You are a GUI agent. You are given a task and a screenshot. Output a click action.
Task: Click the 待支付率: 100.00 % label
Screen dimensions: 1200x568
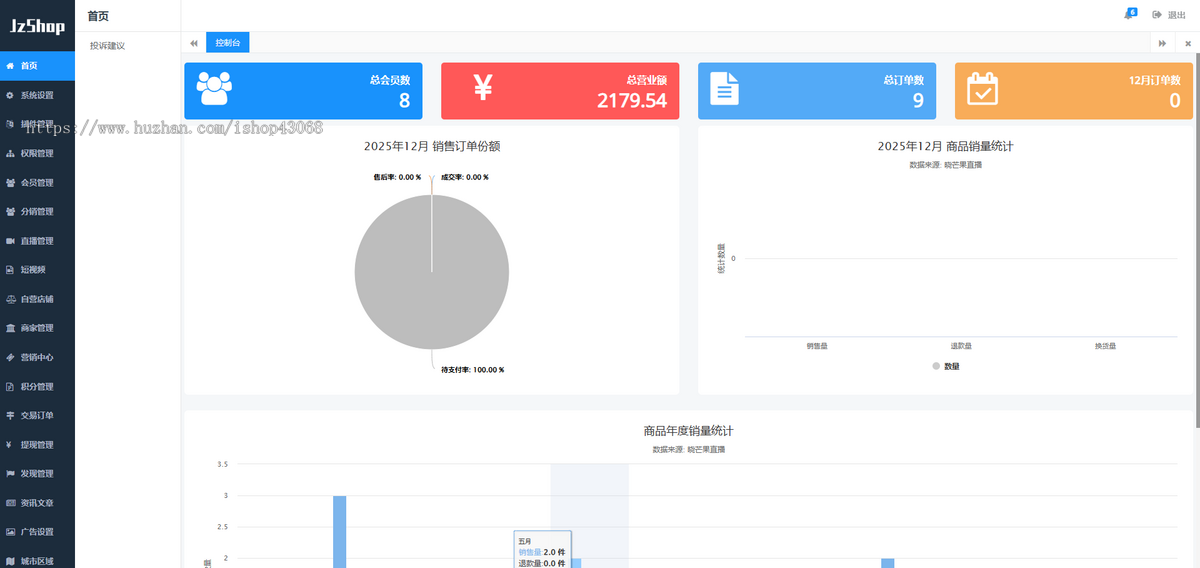click(473, 370)
